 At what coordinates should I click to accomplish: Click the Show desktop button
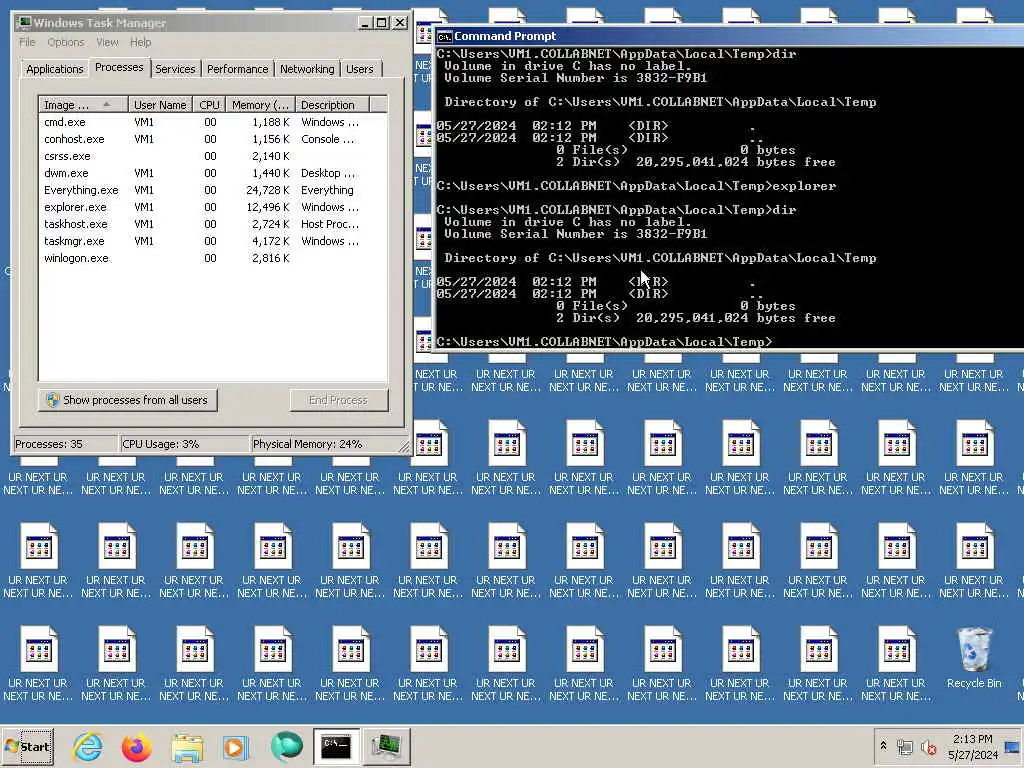(1014, 746)
